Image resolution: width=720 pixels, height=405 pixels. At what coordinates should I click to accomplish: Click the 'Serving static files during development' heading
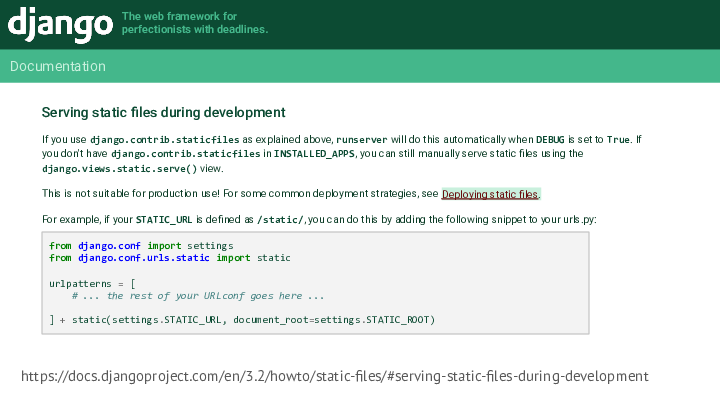pos(163,112)
